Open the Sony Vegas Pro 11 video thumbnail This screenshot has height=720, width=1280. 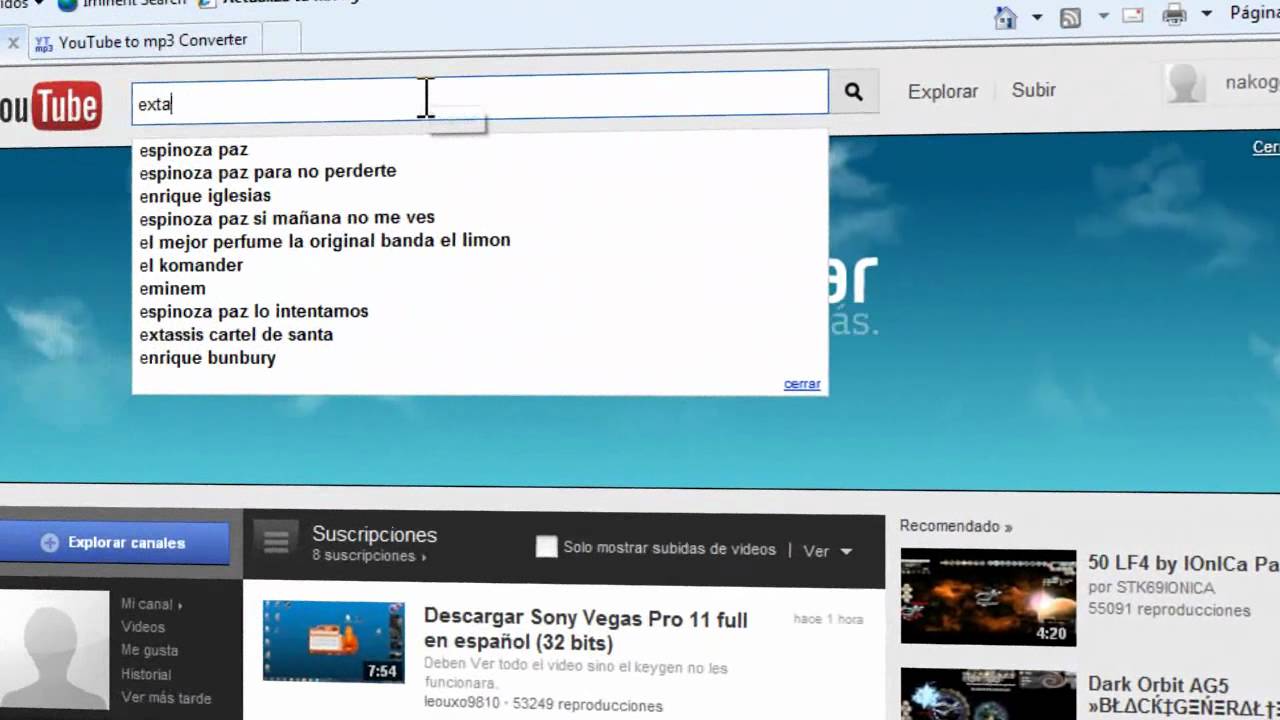pos(334,641)
